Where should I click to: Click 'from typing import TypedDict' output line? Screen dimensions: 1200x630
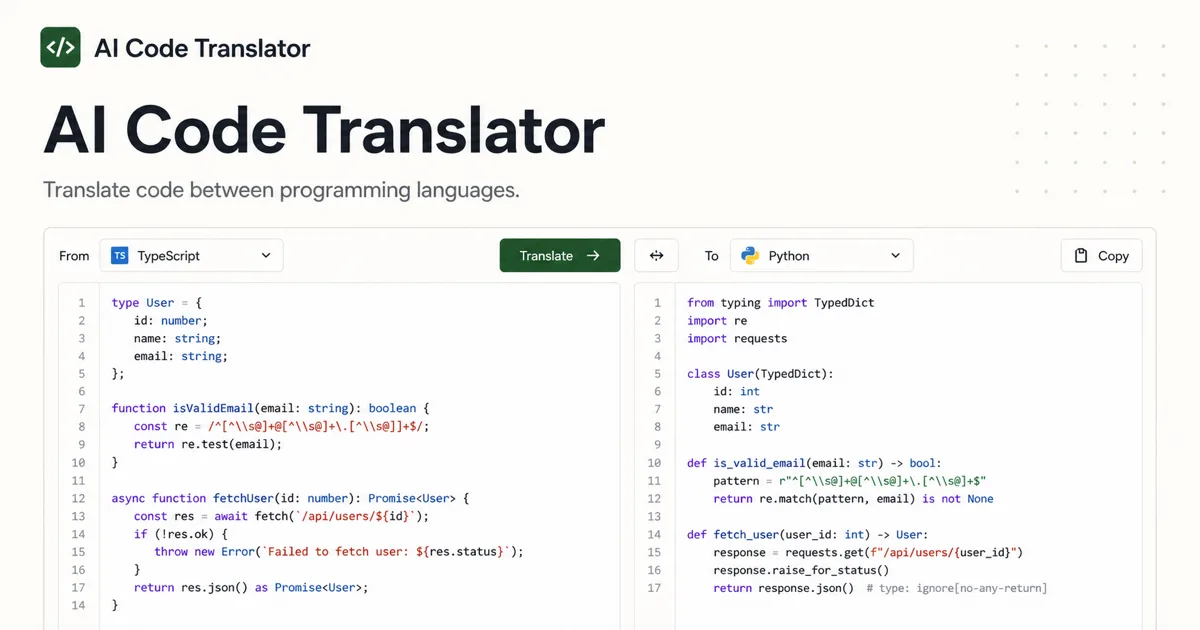pos(781,303)
